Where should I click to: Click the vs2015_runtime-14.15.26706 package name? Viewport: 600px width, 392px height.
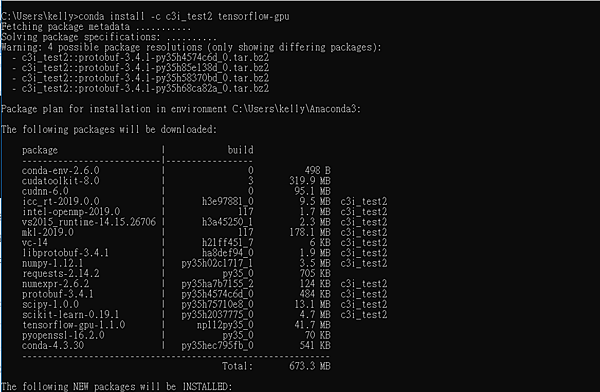(89, 222)
